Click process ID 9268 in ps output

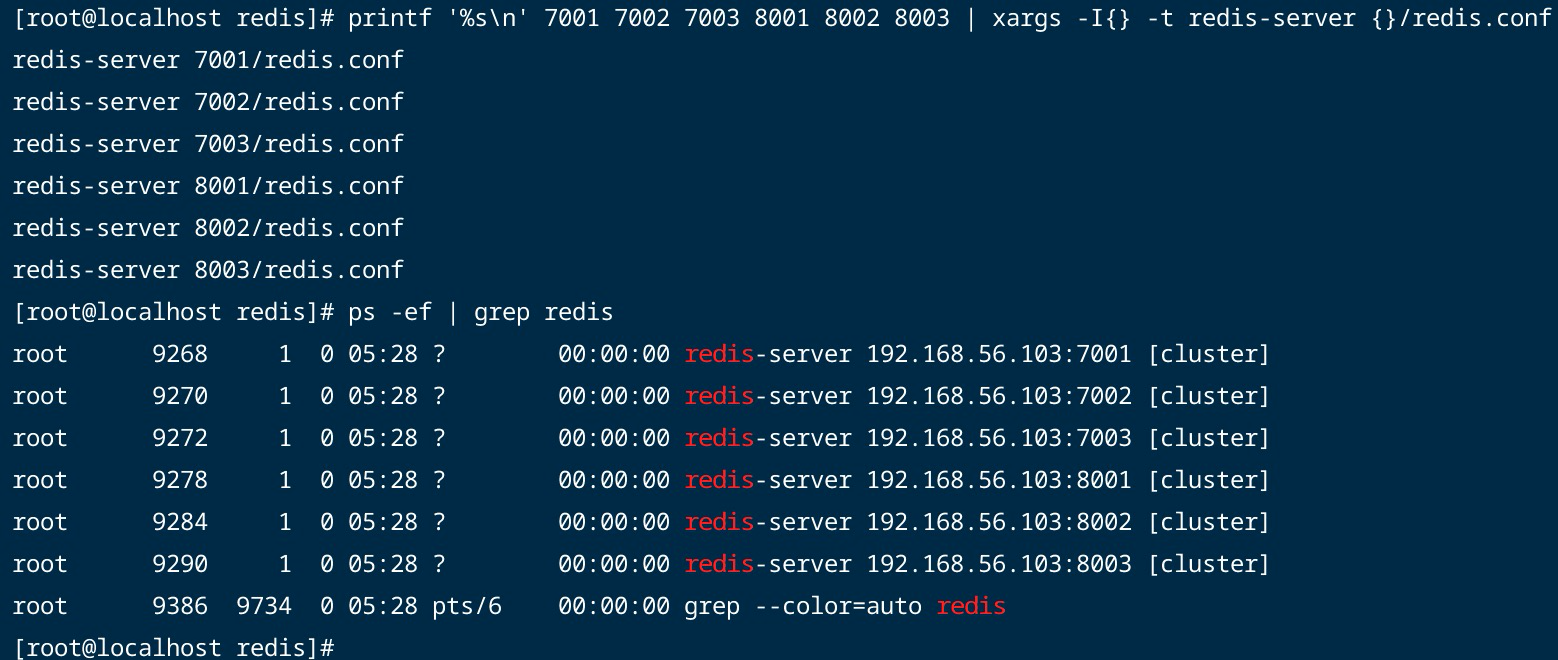180,354
